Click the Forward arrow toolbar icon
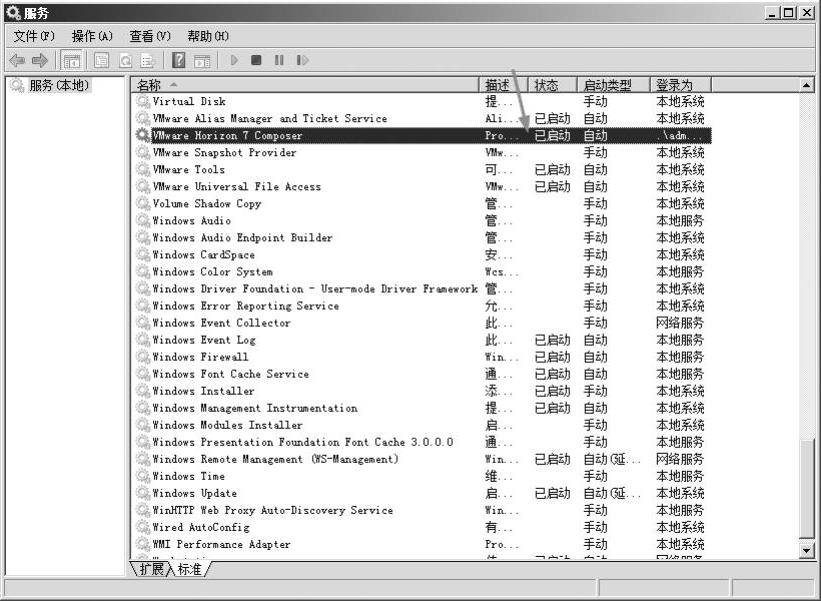821x601 pixels. (40, 60)
